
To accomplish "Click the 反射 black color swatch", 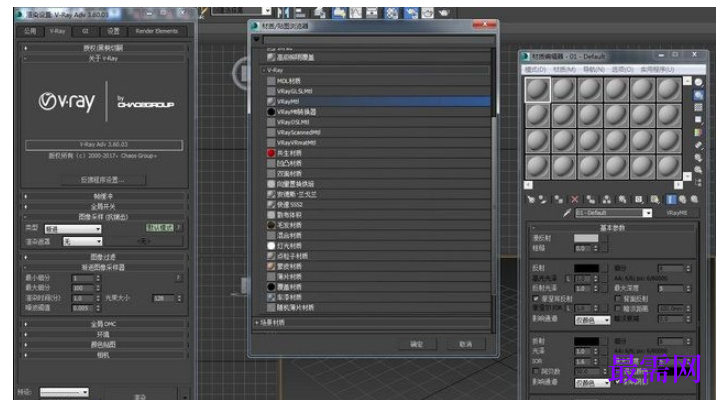I will [x=586, y=268].
